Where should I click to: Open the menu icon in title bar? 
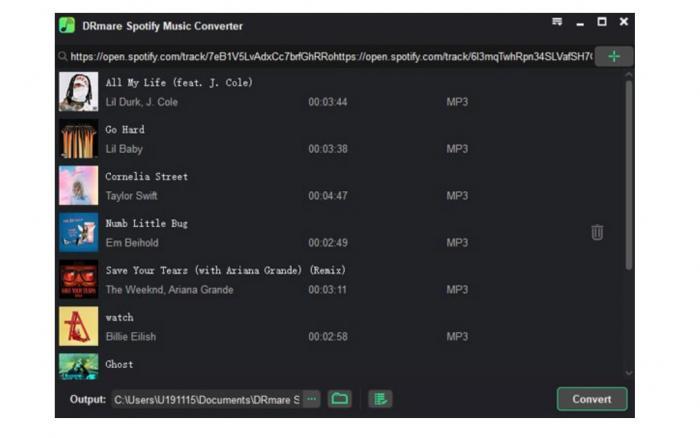(557, 22)
